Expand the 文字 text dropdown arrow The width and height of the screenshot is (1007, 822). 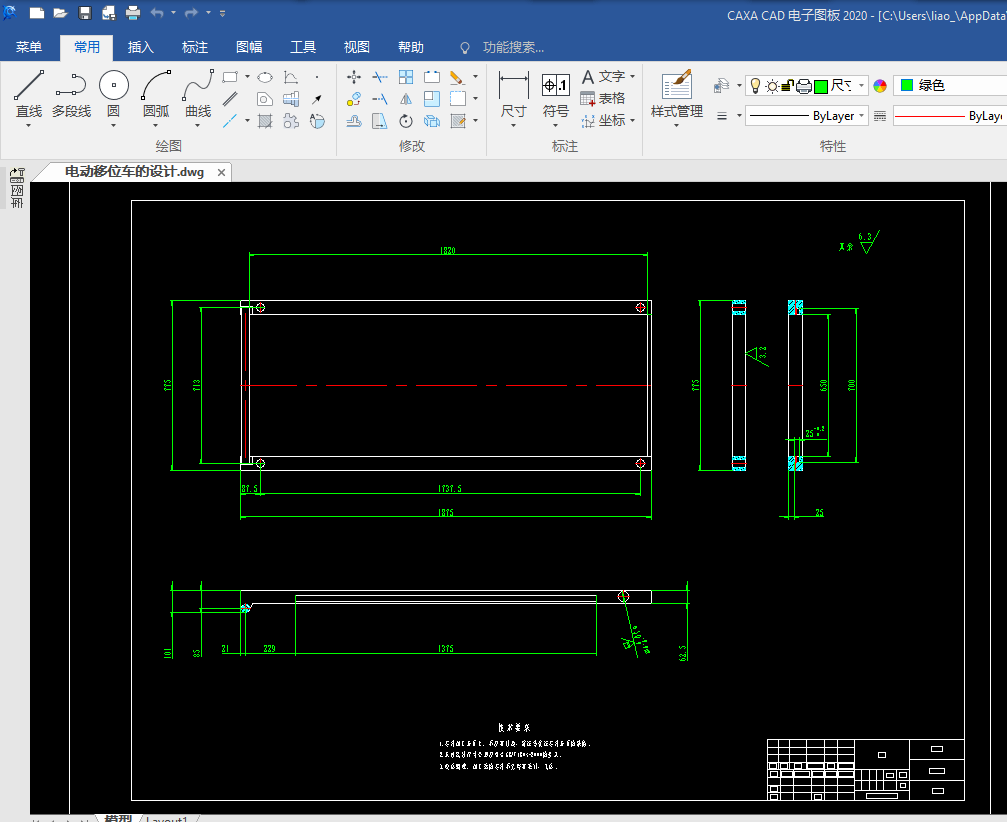point(633,77)
